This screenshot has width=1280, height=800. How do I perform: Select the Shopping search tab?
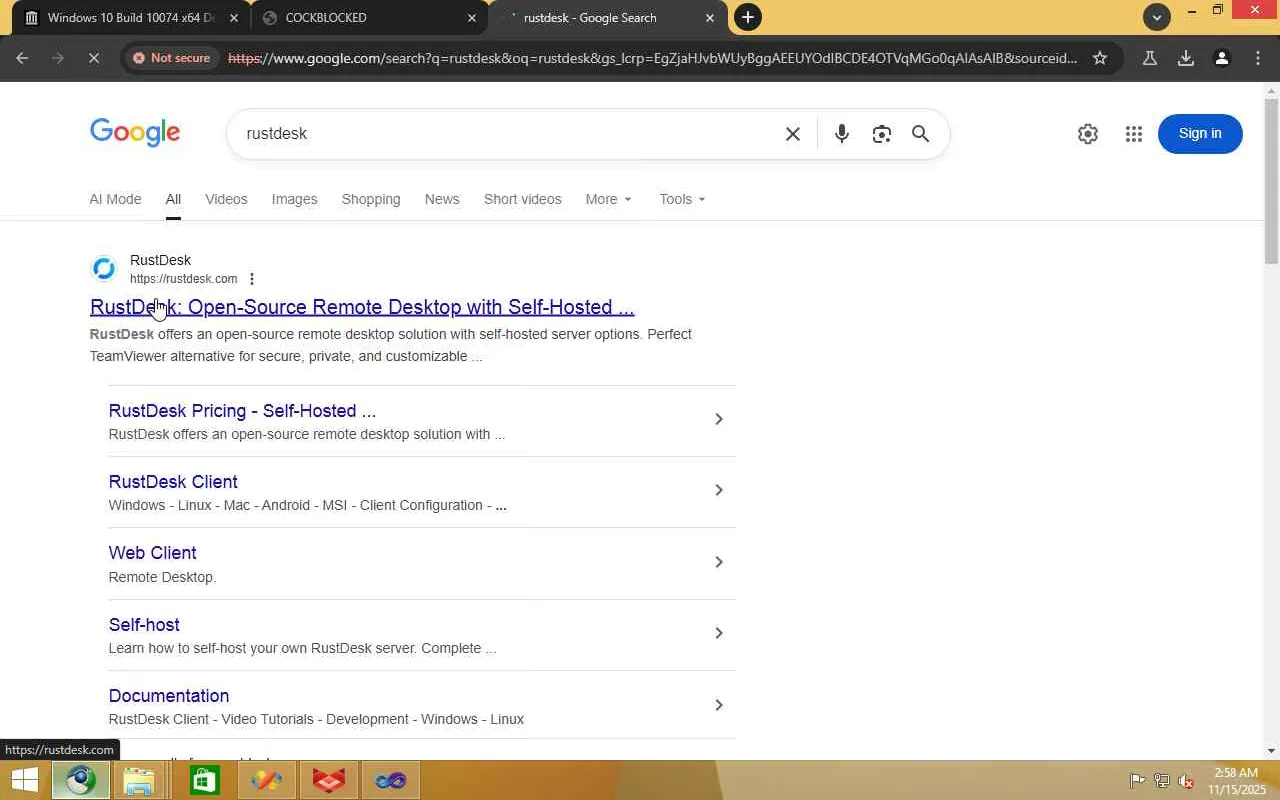pyautogui.click(x=371, y=199)
